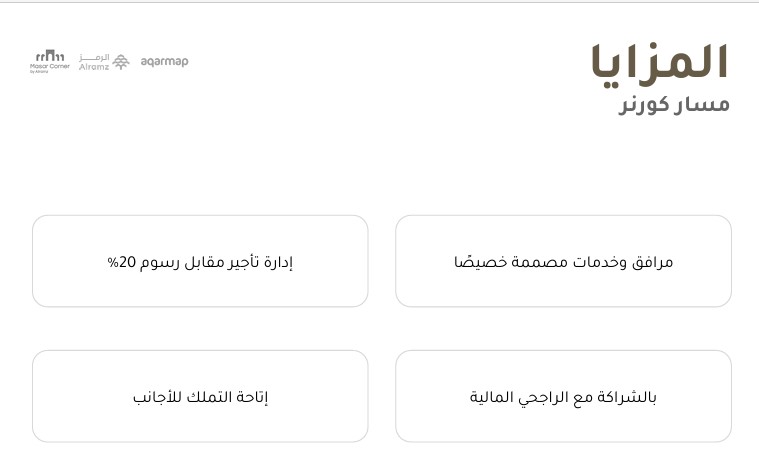Select the بالشراكة مع الراجحي المالية card
759x462 pixels.
point(563,396)
